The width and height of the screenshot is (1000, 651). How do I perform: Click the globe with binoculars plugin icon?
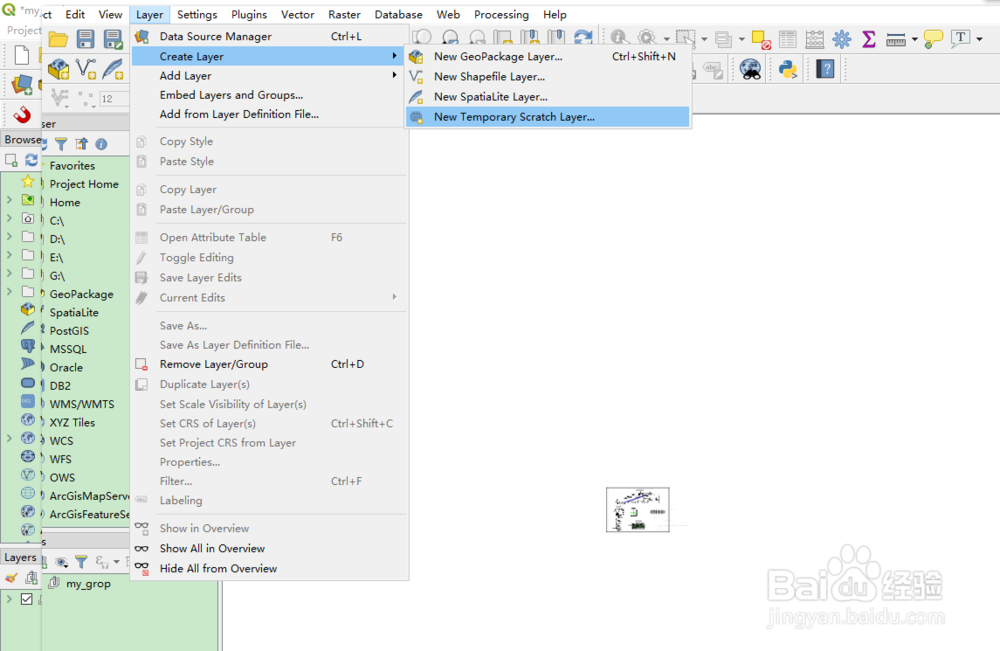(751, 68)
